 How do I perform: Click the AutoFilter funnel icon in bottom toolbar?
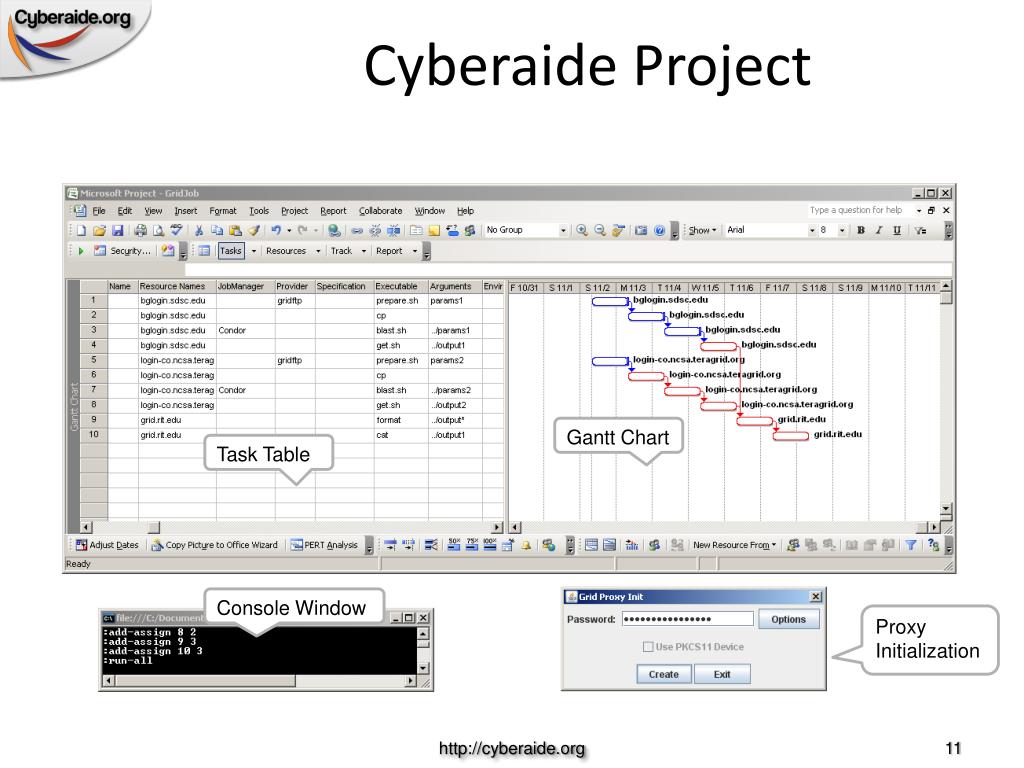click(910, 545)
